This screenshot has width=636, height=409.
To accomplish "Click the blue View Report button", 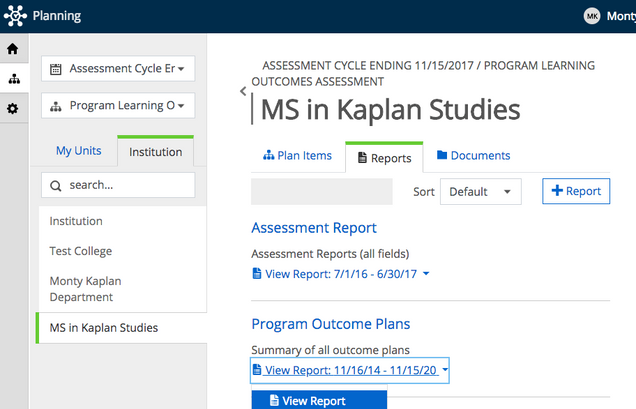I will coord(319,400).
